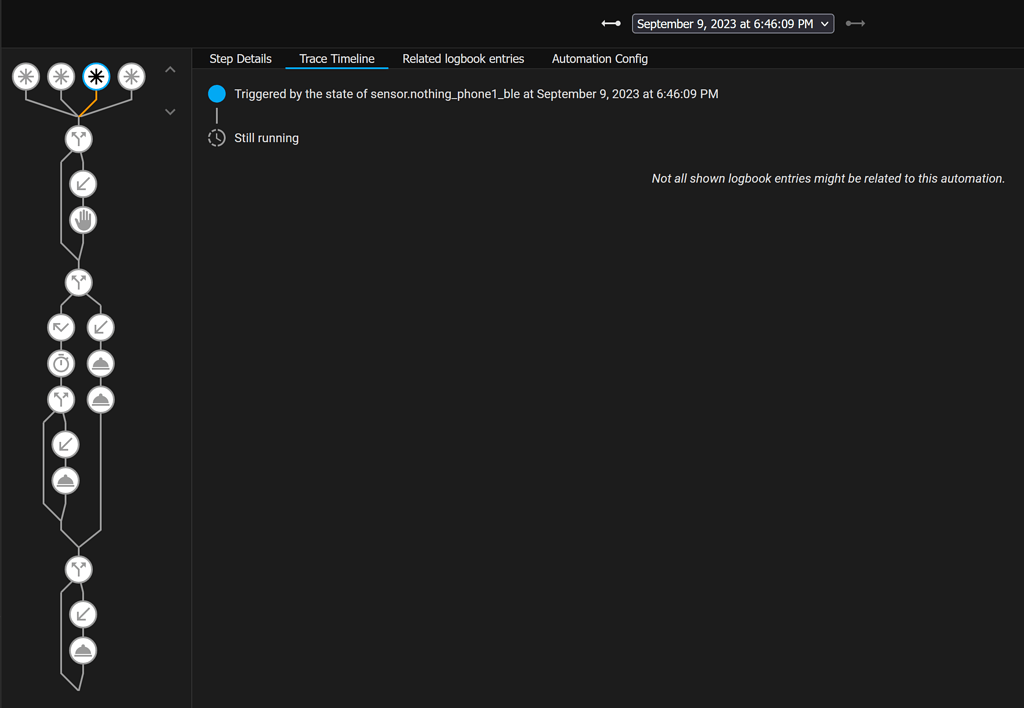Viewport: 1024px width, 708px height.
Task: Select the condition check node above the delay icon
Action: pos(61,327)
